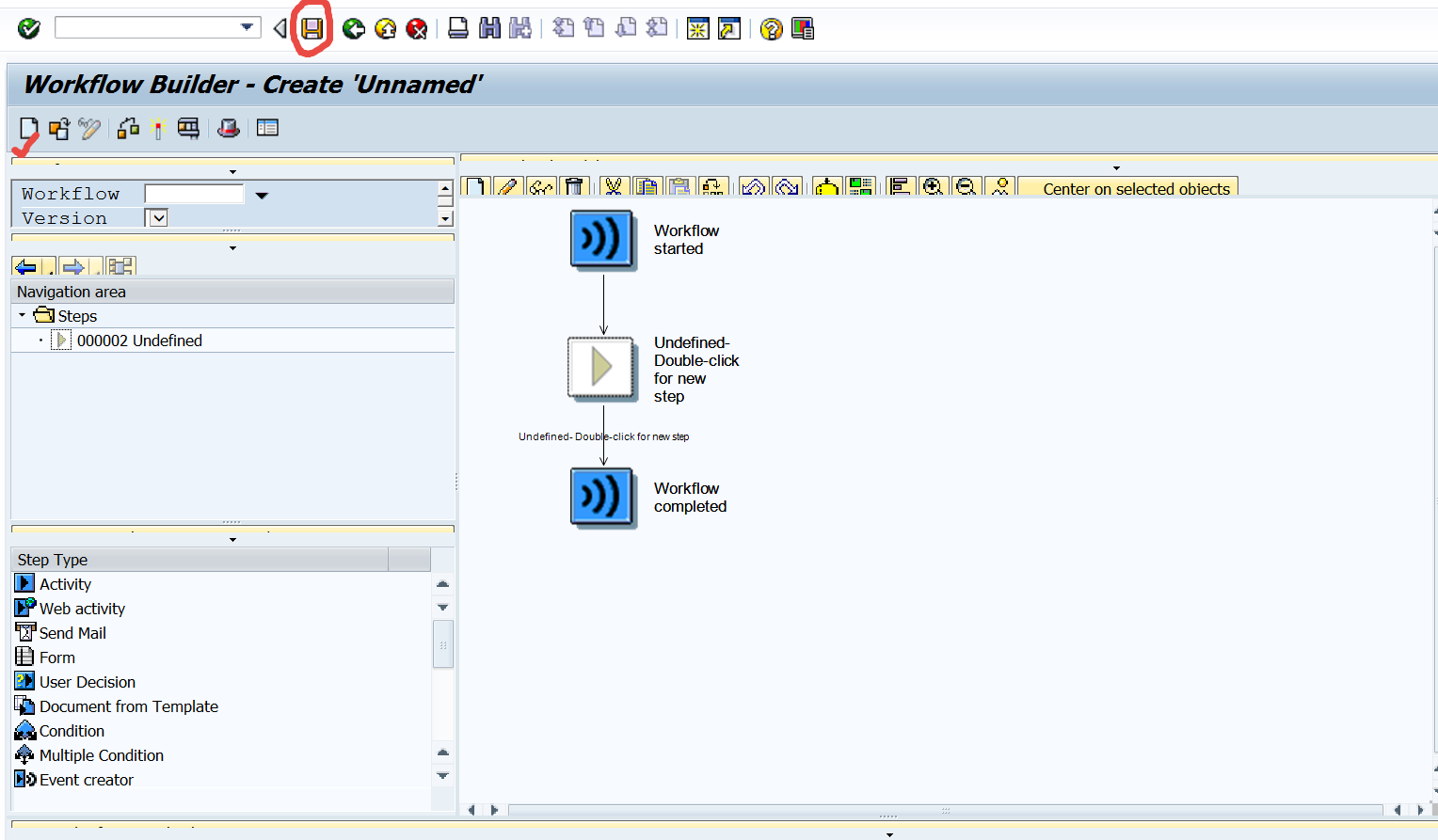Click the Generate shortcut icon
Screen dimensions: 1438x840
[x=729, y=29]
